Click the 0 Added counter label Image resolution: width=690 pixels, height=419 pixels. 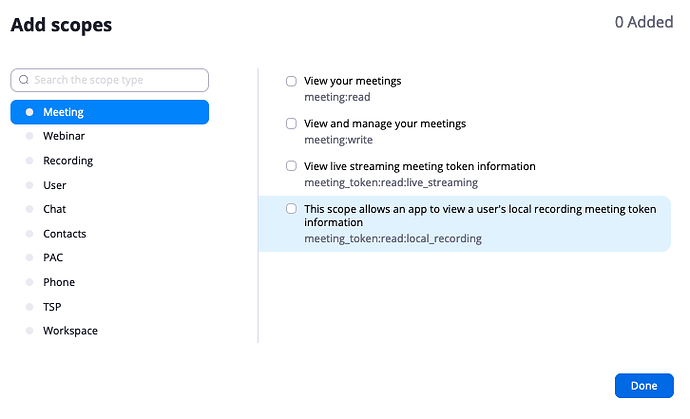pyautogui.click(x=643, y=23)
